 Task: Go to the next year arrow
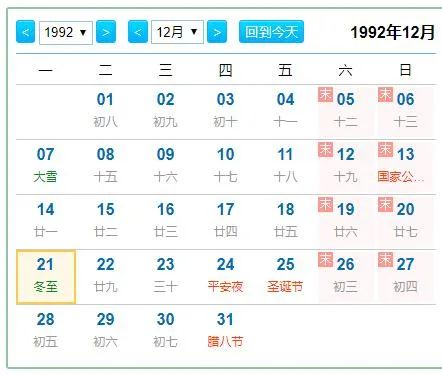(106, 32)
